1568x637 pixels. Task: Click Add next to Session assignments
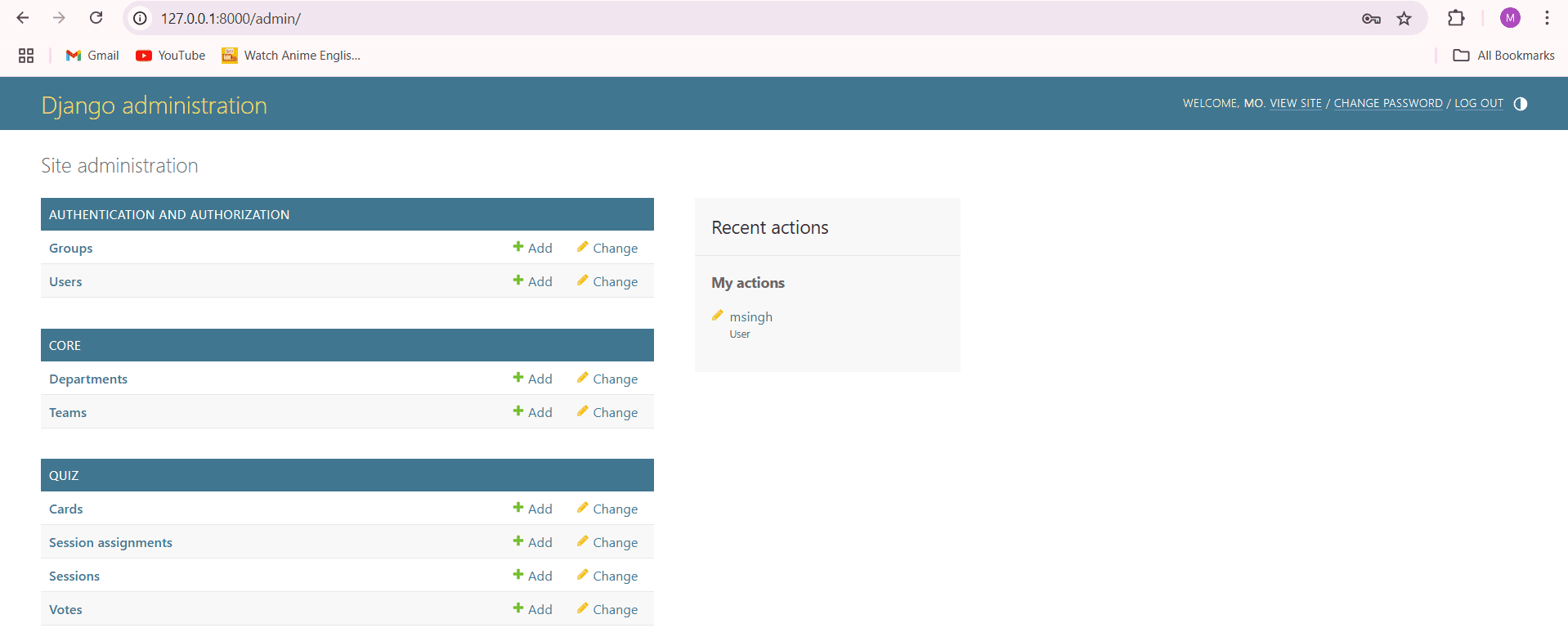click(533, 542)
